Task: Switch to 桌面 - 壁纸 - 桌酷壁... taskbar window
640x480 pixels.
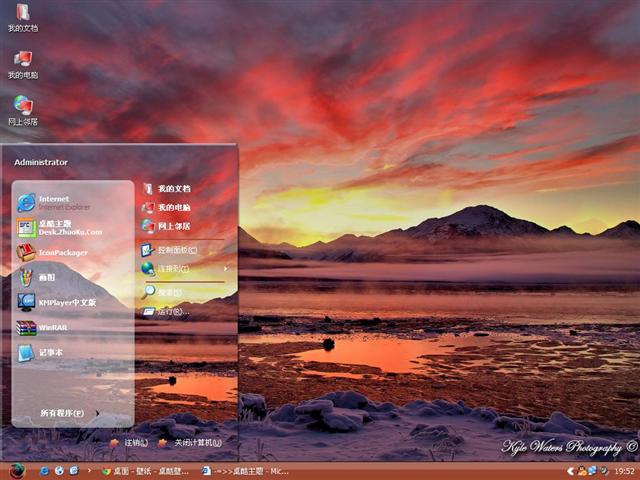Action: [145, 471]
